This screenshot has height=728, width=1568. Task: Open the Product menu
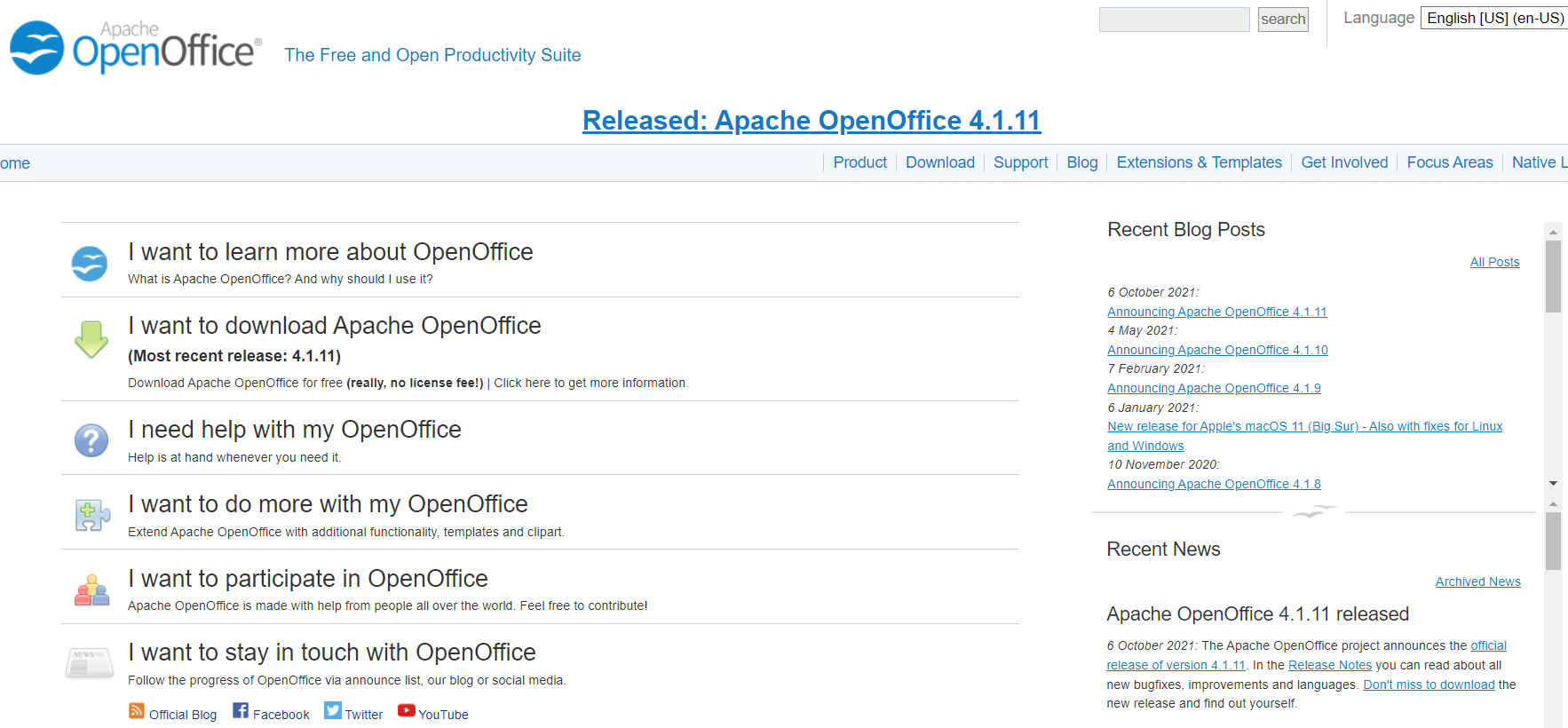(x=859, y=162)
